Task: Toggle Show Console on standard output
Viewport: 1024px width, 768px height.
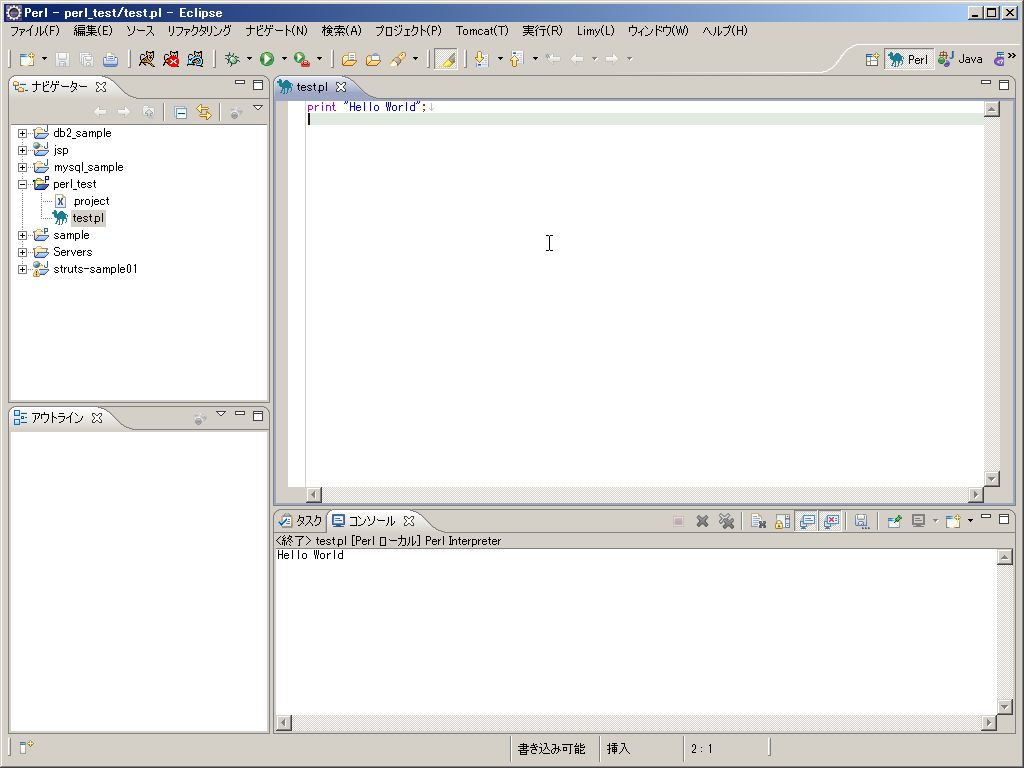Action: (x=807, y=521)
